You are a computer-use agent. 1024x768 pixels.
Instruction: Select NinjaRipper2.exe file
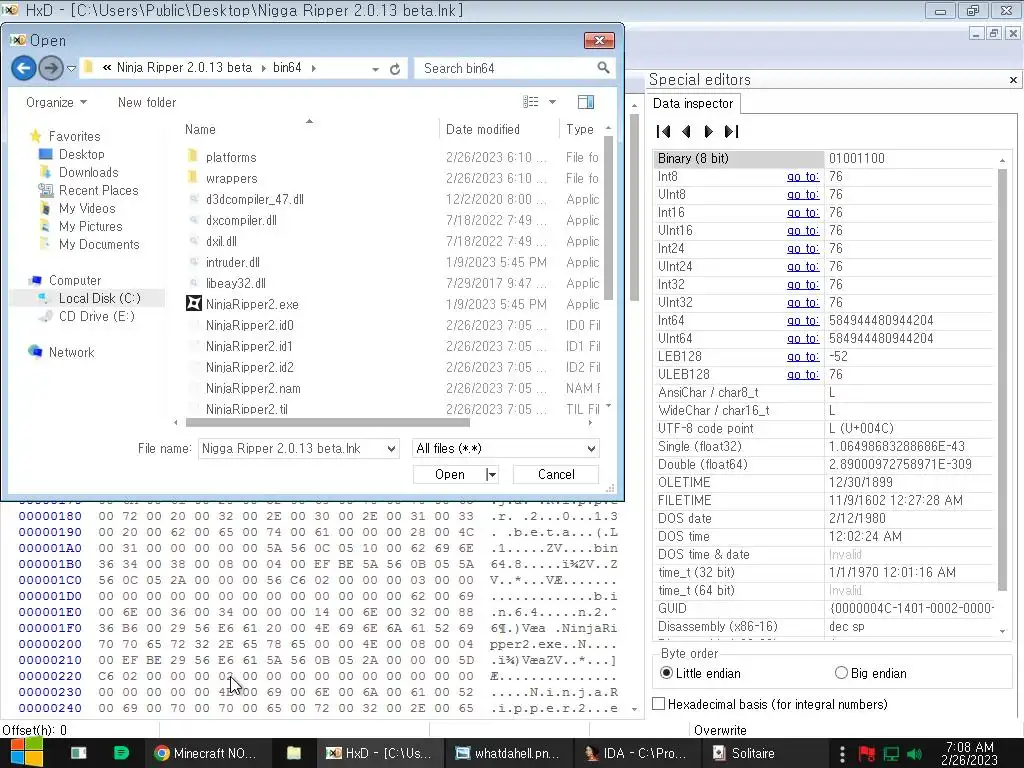click(251, 304)
